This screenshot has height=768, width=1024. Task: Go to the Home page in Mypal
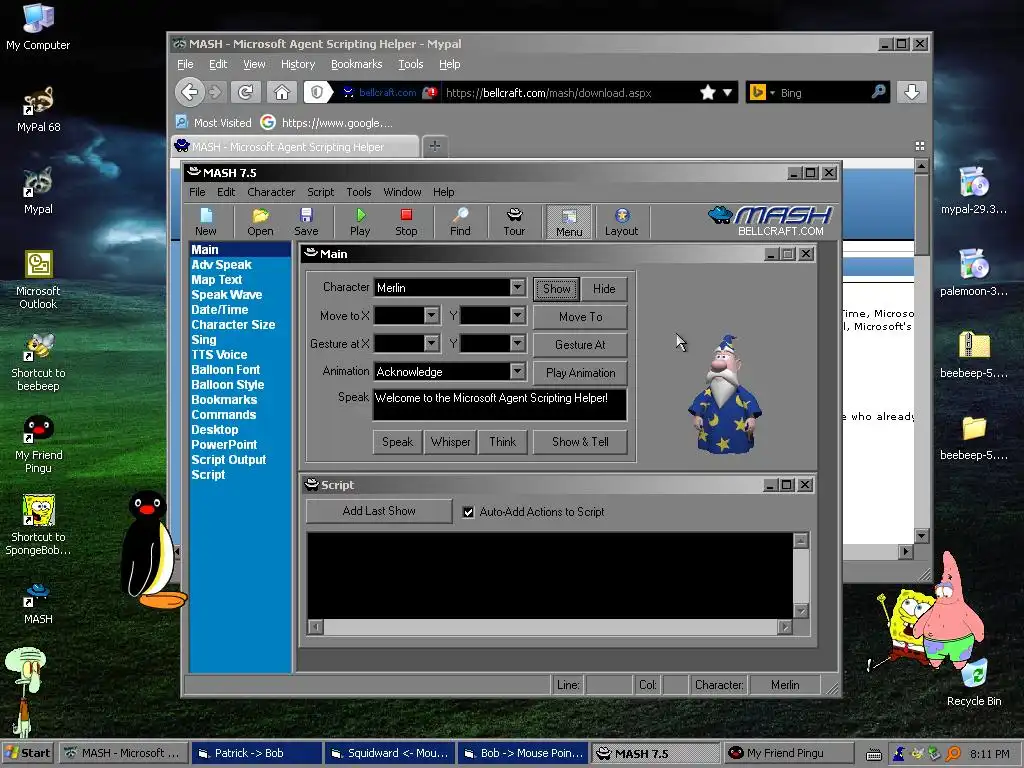281,92
